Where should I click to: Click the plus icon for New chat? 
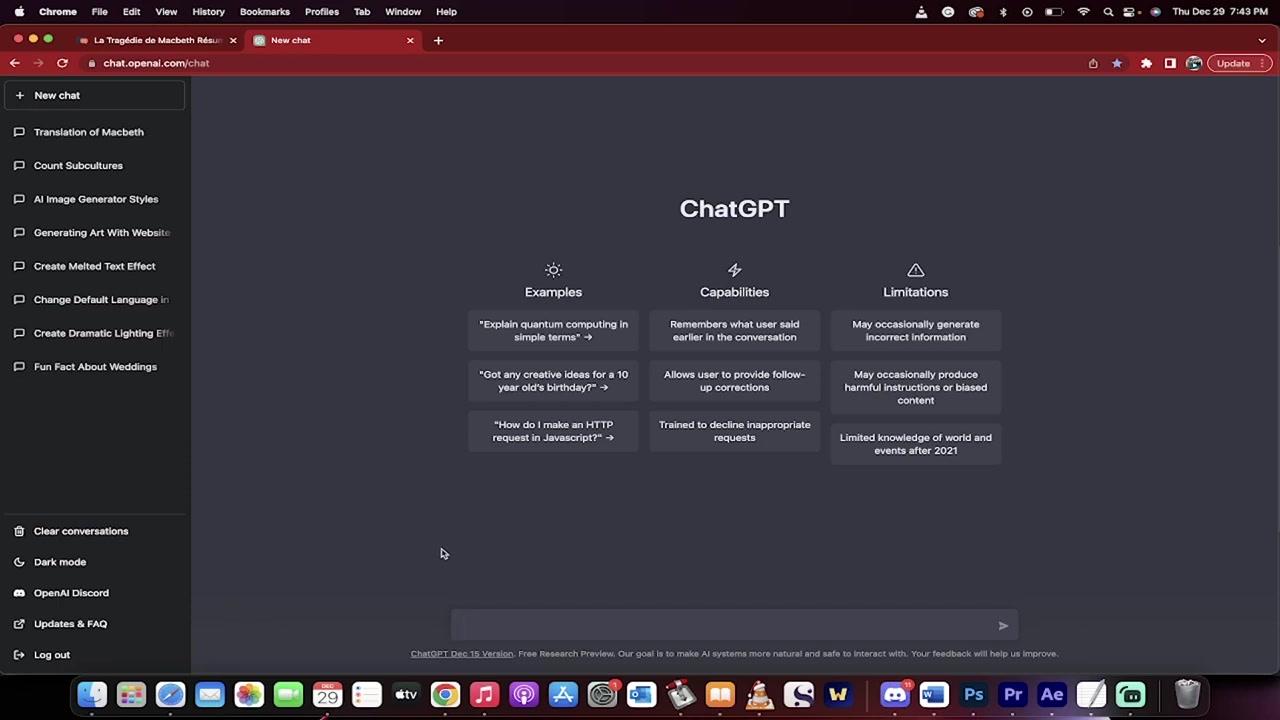tap(19, 95)
